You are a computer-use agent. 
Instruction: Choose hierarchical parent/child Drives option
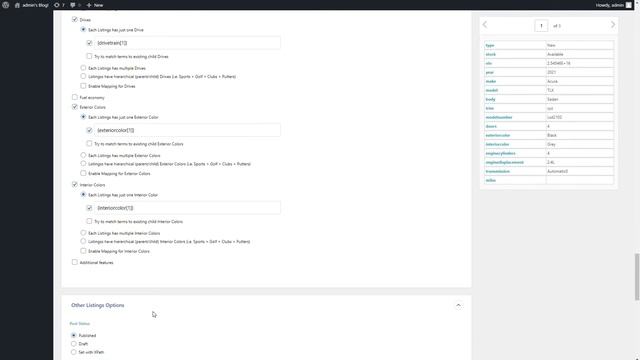point(83,76)
